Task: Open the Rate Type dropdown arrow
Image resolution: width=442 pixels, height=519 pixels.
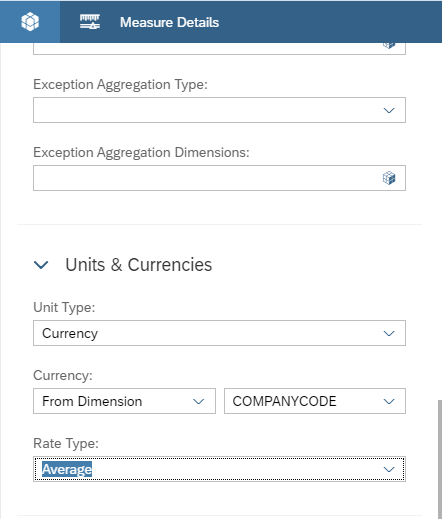Action: (389, 469)
